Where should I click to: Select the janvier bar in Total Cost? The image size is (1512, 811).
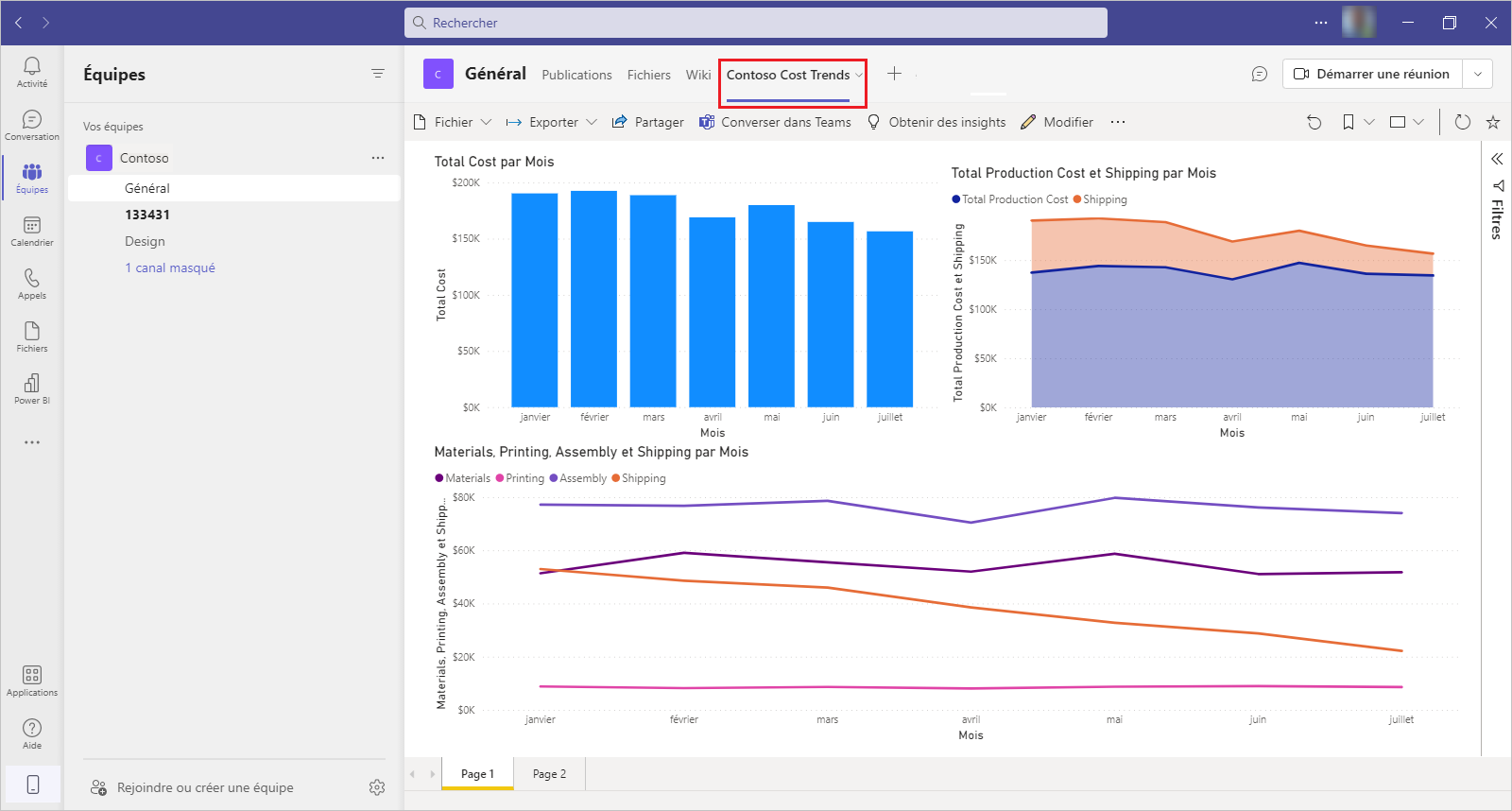click(535, 301)
